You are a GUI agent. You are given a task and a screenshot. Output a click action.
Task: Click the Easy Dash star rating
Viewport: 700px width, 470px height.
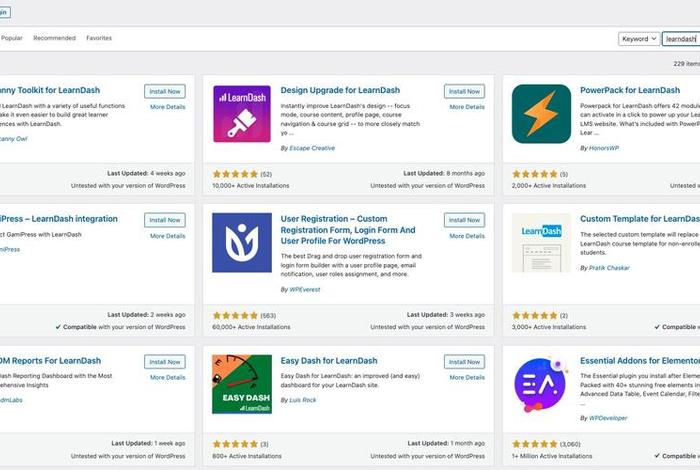pyautogui.click(x=235, y=444)
